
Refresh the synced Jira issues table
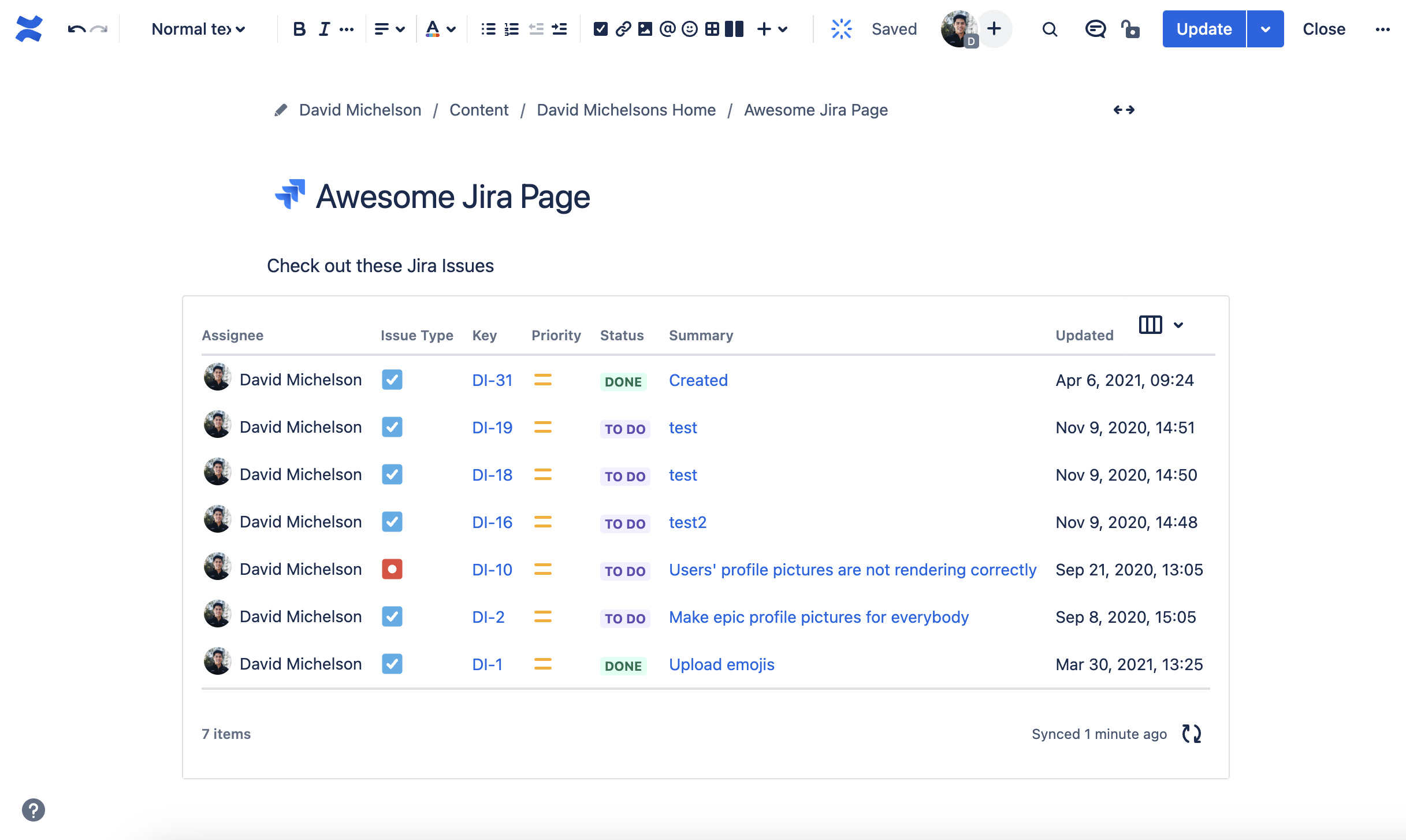1192,734
